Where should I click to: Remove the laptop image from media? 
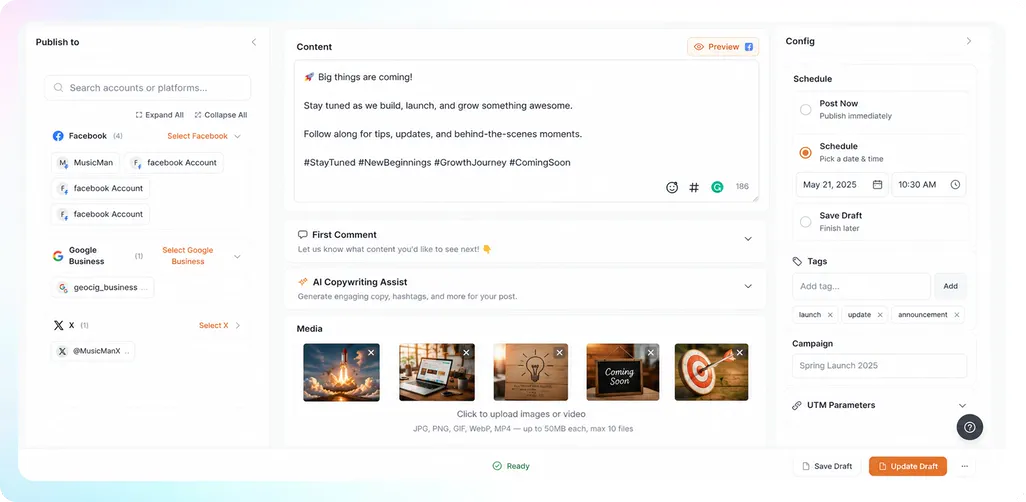(x=467, y=353)
